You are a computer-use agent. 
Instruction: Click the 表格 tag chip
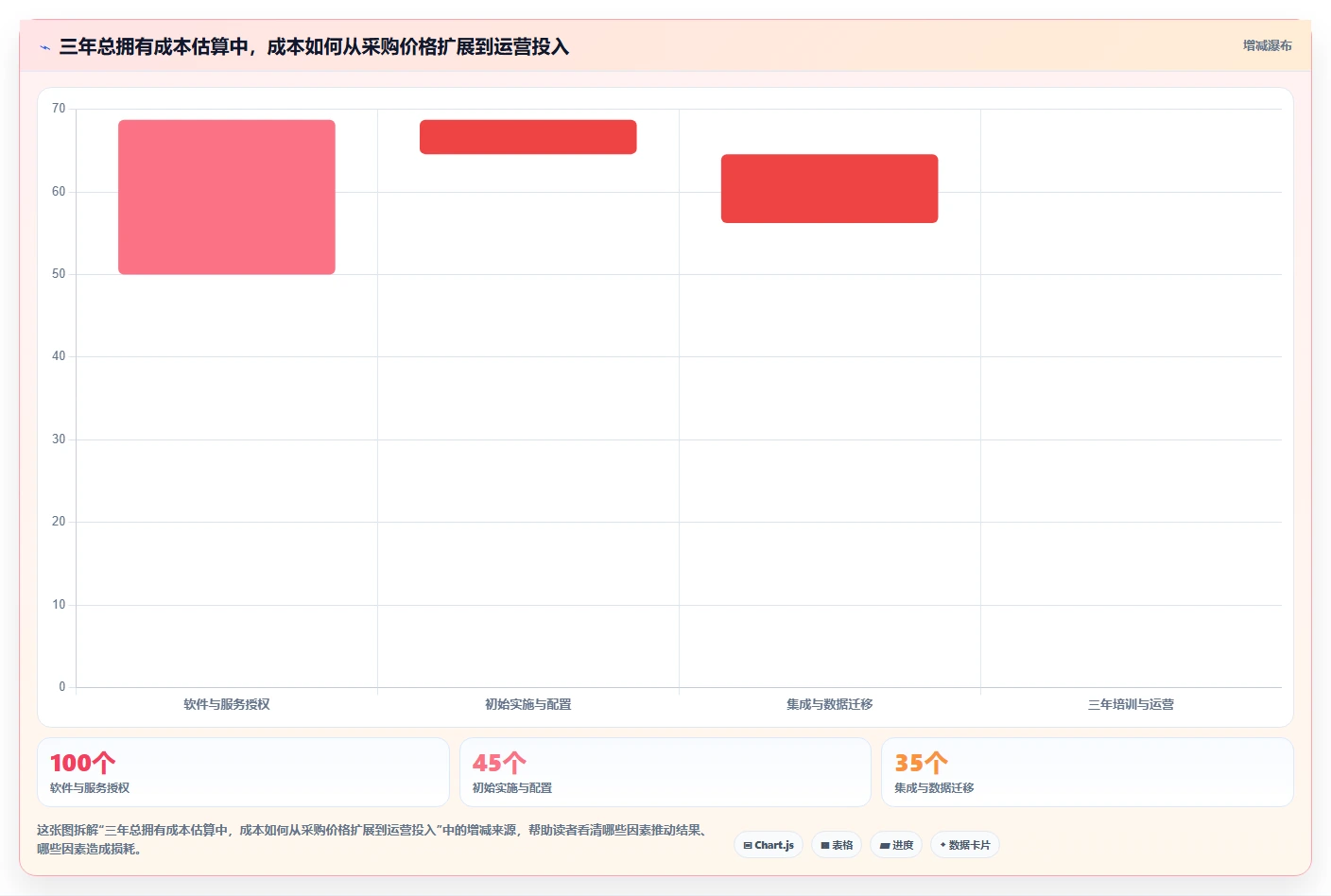pos(837,845)
